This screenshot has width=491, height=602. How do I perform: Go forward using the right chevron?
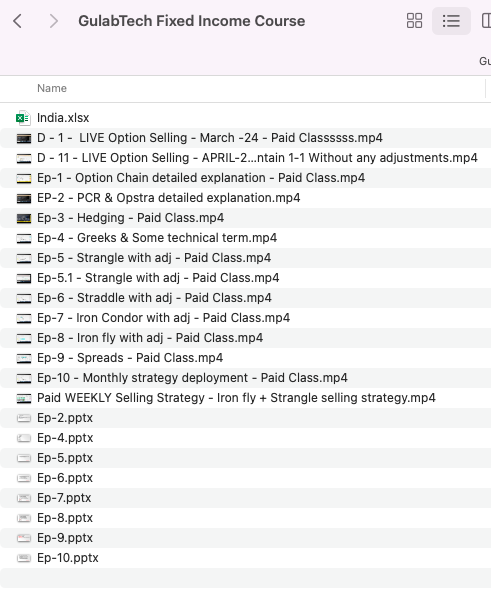pos(54,21)
